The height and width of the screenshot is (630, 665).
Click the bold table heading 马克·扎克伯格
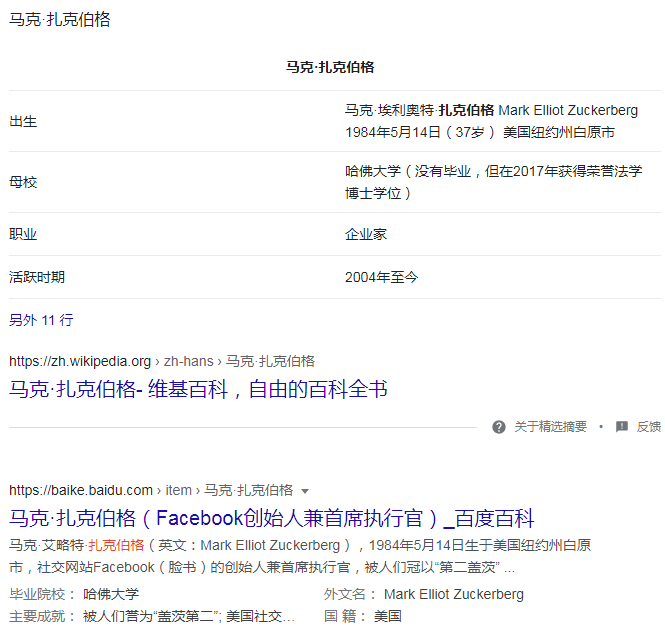[330, 67]
